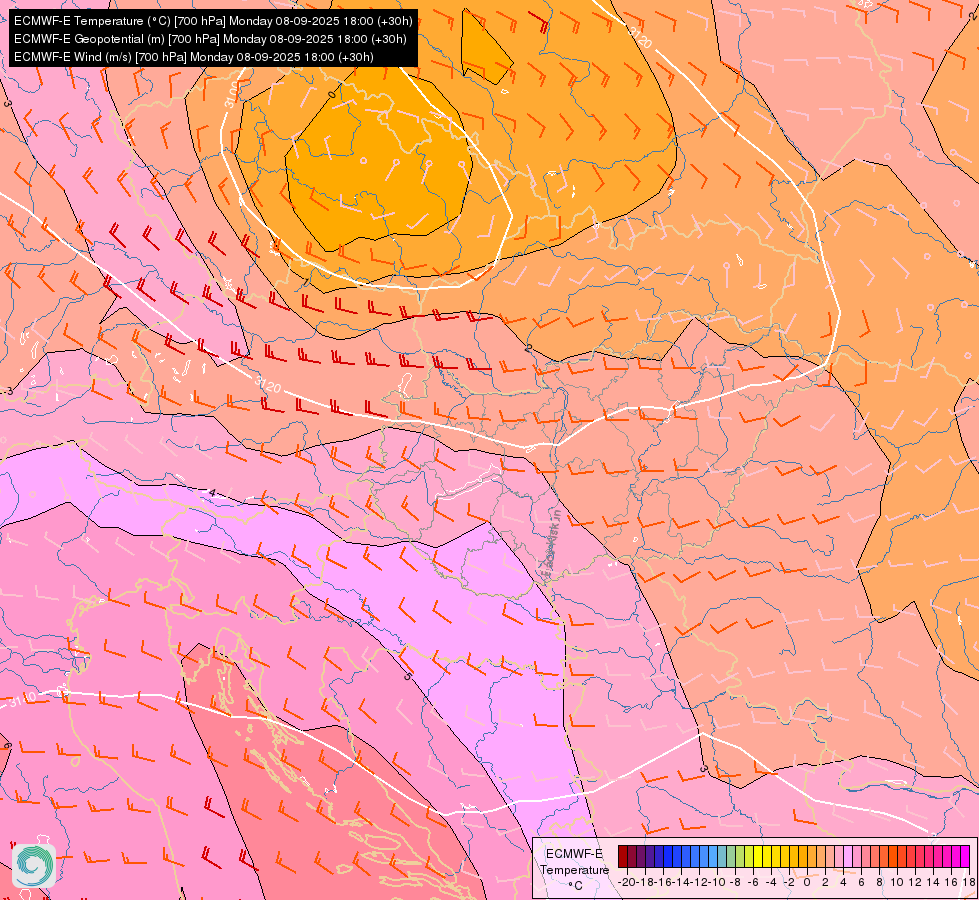
Task: Click the teal swirl logo icon
Action: point(34,865)
